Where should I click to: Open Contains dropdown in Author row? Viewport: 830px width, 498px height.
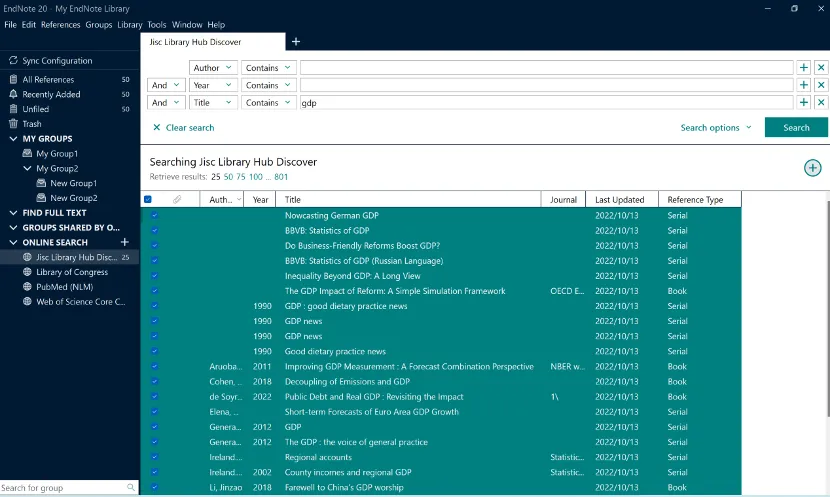click(268, 68)
